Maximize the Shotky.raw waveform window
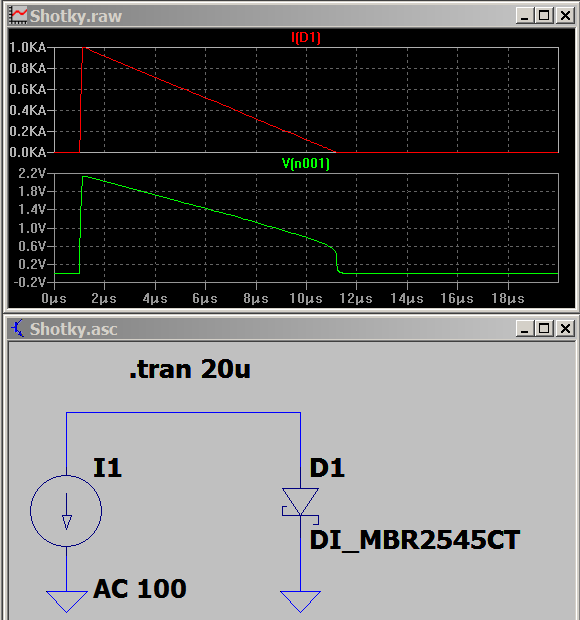The image size is (580, 620). [544, 16]
